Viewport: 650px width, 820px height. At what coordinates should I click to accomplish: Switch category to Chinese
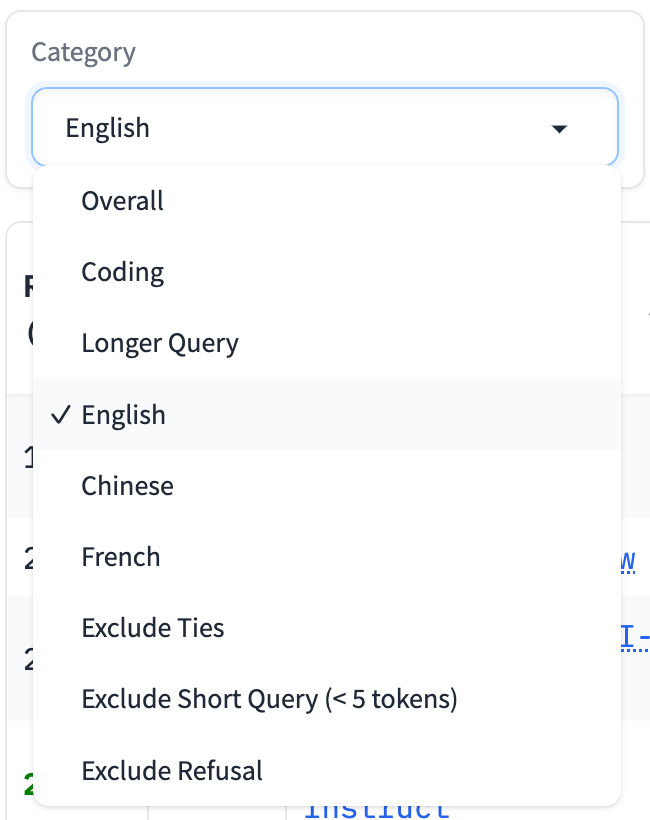tap(127, 486)
